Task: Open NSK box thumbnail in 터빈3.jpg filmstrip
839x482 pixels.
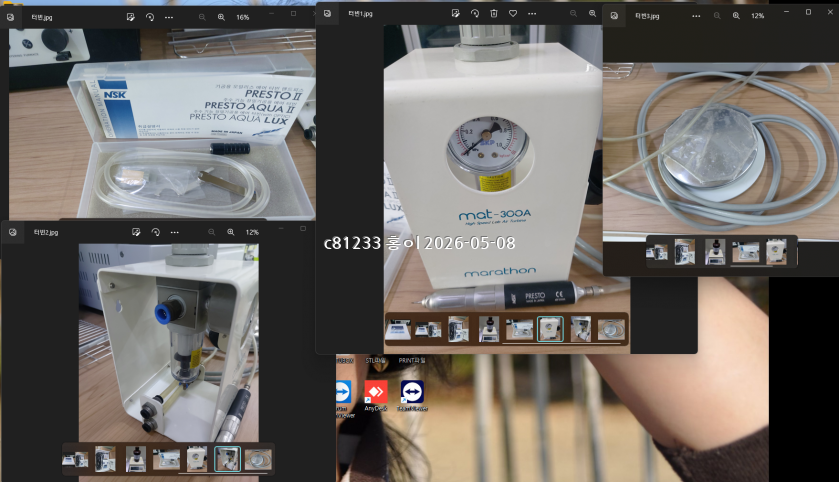Action: click(x=745, y=252)
